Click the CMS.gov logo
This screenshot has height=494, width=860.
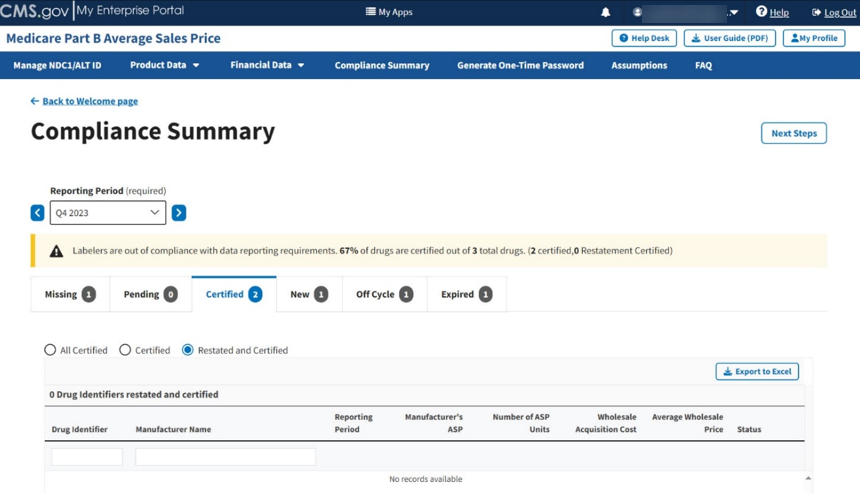tap(35, 11)
